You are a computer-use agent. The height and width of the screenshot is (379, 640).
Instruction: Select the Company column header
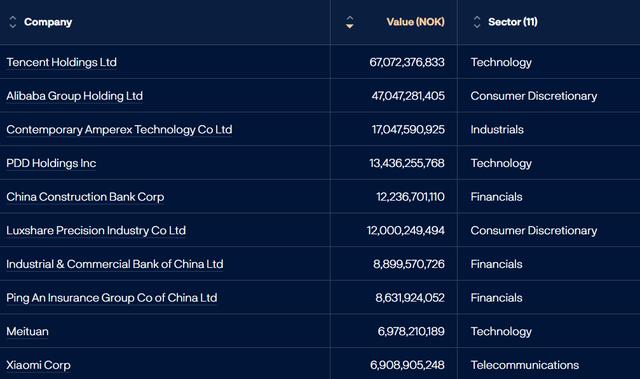click(x=48, y=22)
